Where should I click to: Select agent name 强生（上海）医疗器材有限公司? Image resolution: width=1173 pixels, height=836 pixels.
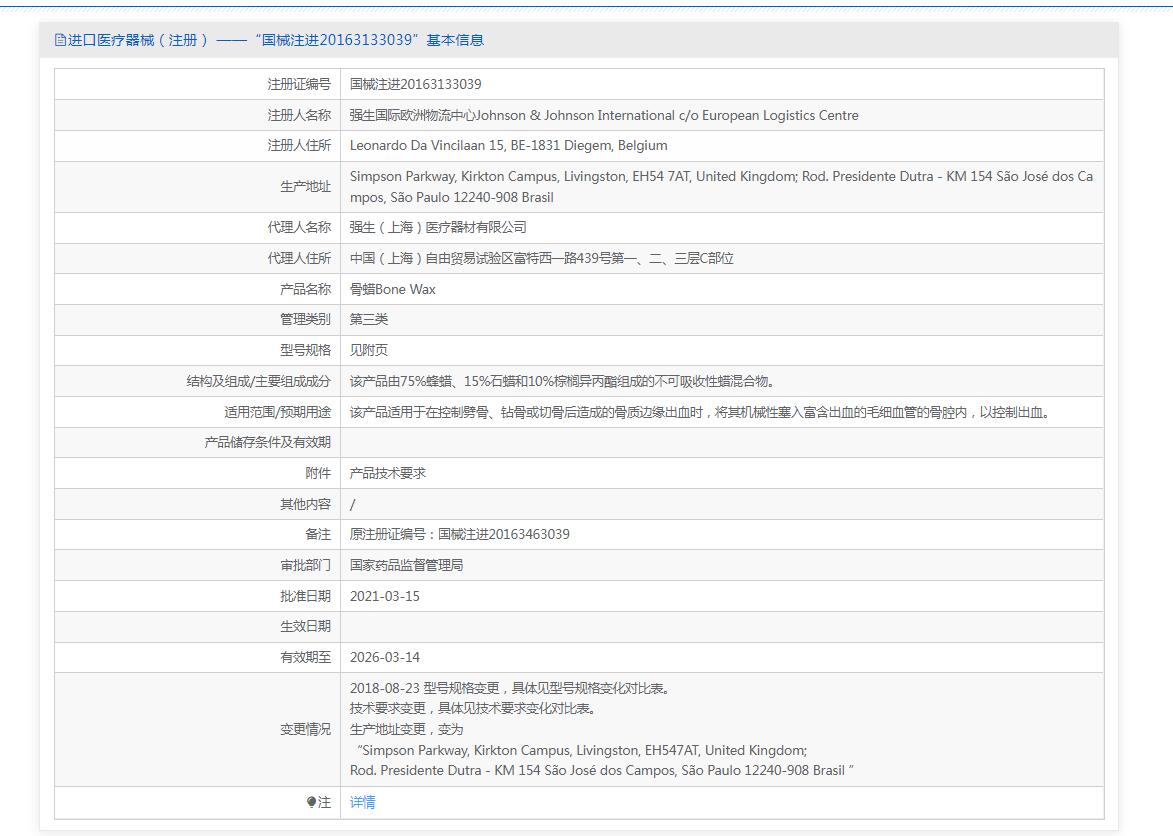pos(438,227)
